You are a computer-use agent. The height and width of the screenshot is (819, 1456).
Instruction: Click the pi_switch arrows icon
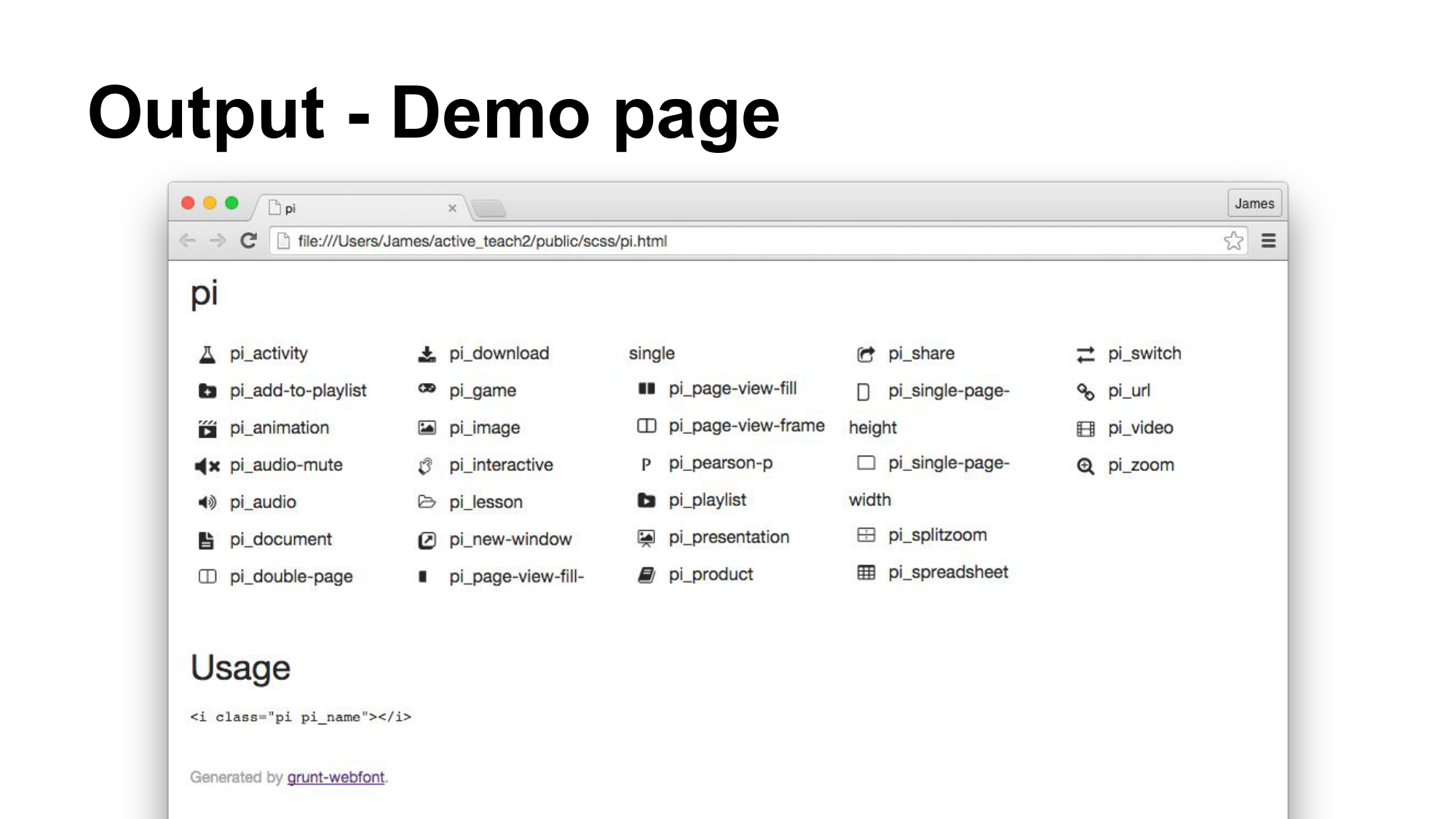click(1085, 355)
